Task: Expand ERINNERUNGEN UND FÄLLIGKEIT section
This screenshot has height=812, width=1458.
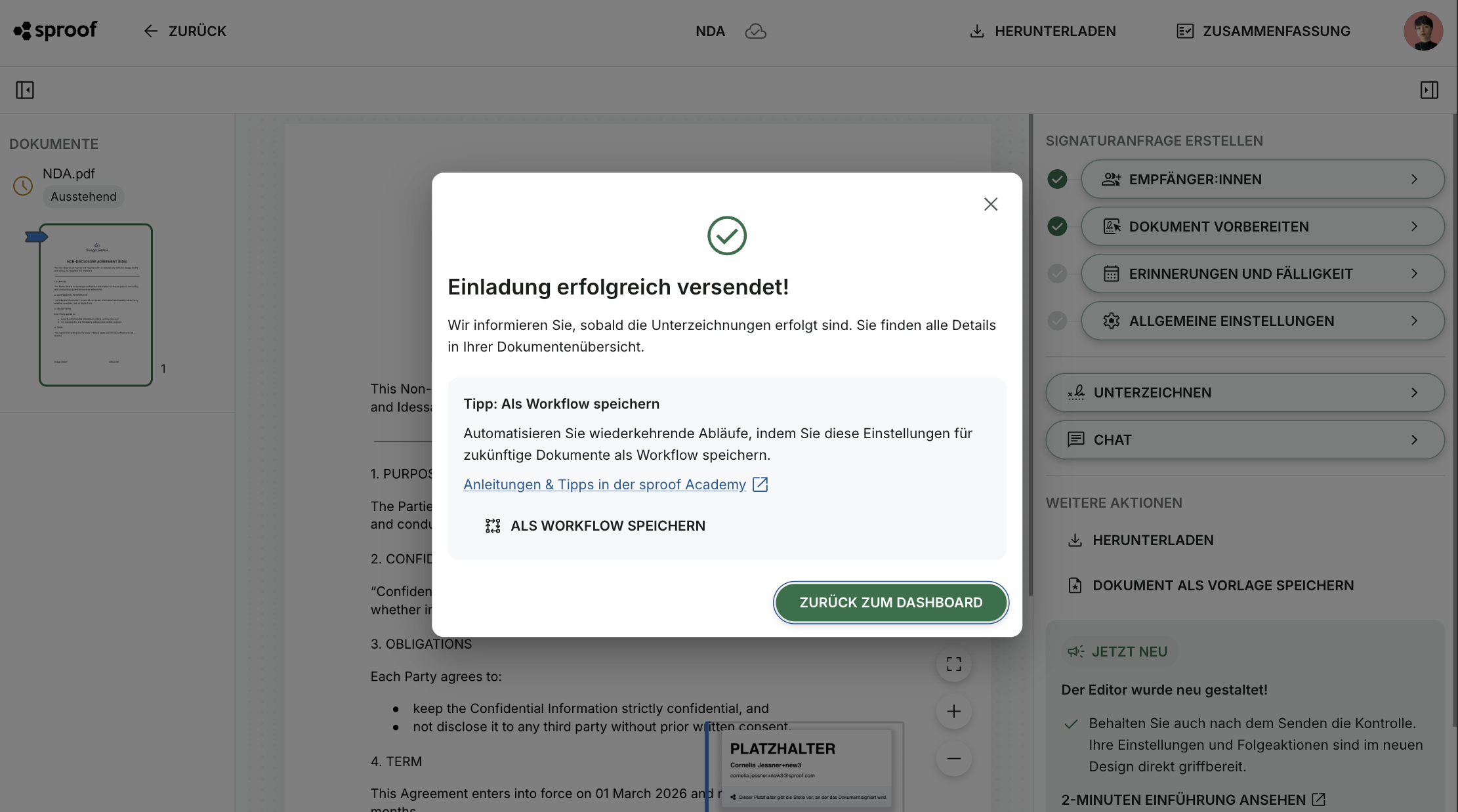Action: point(1262,274)
